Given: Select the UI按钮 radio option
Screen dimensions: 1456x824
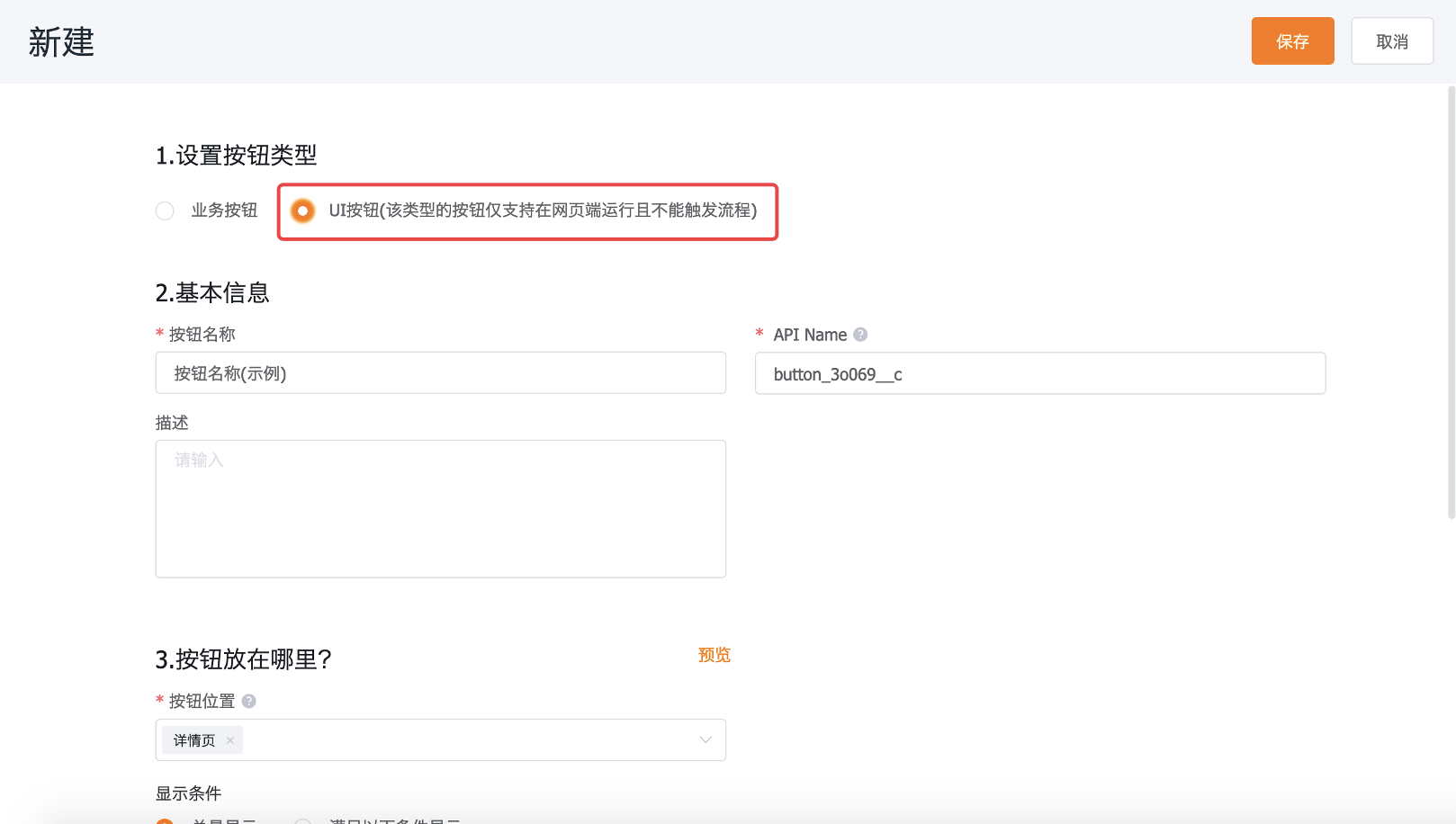Looking at the screenshot, I should point(302,210).
